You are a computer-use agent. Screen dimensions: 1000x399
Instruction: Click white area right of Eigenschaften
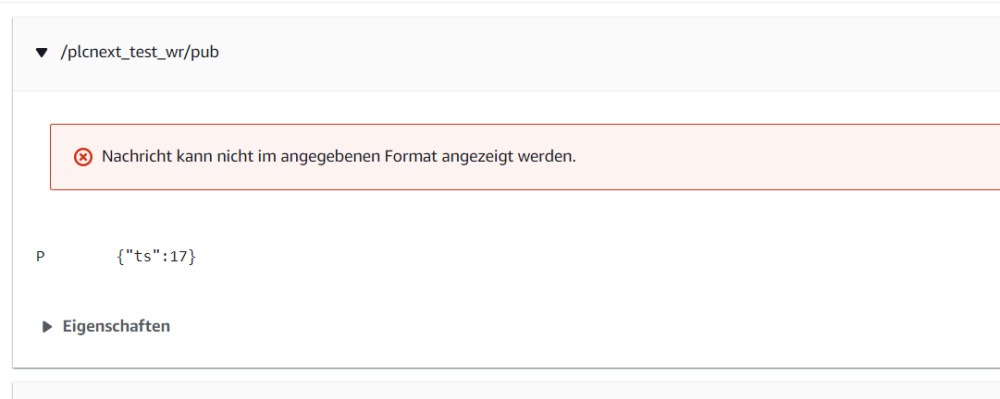pyautogui.click(x=574, y=327)
